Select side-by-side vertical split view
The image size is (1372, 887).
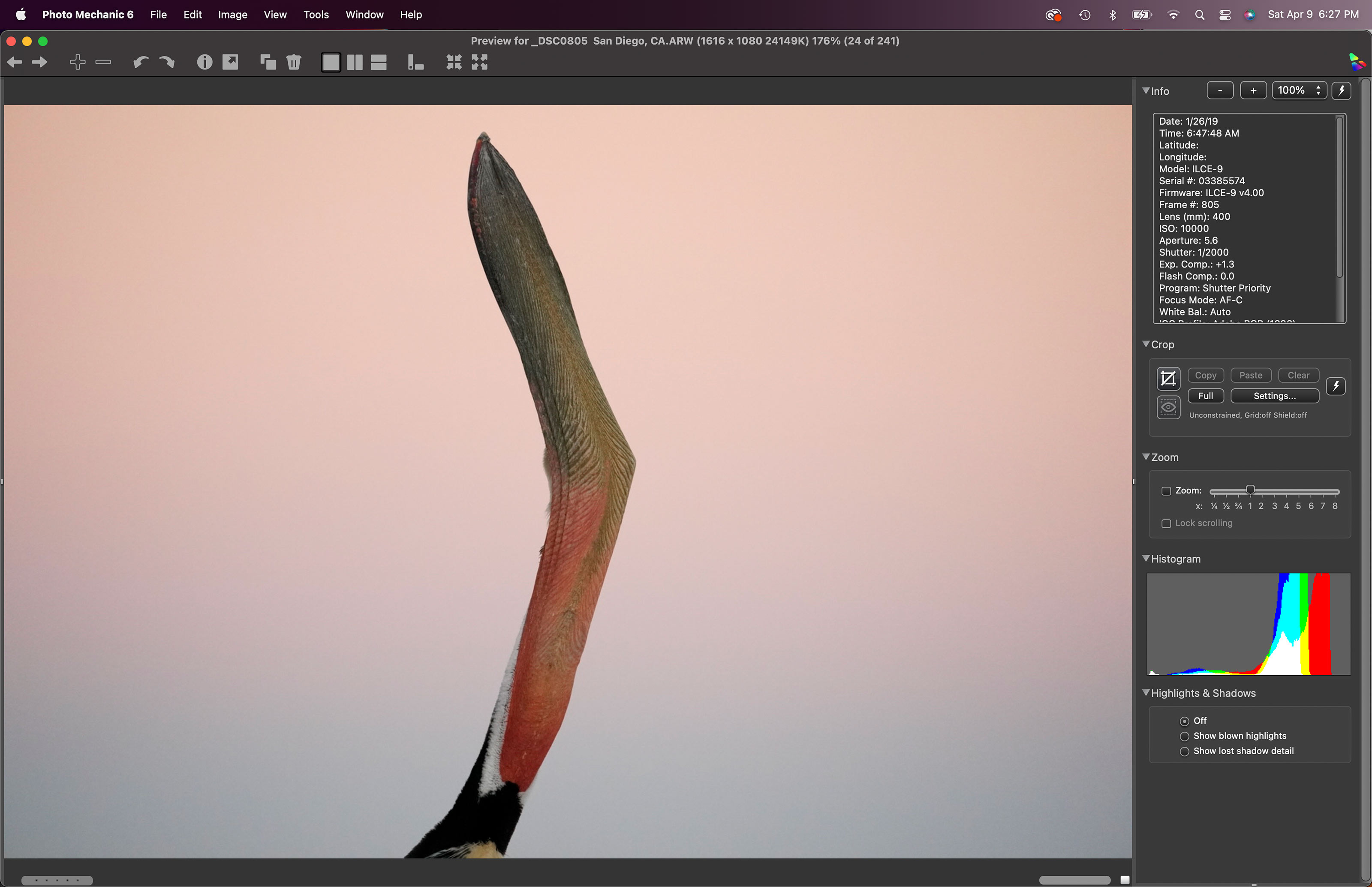pos(355,62)
